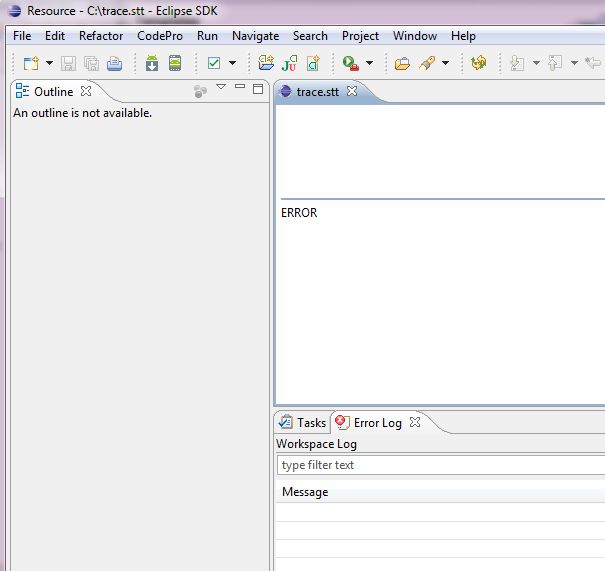
Task: Open the Search menu
Action: tap(310, 36)
